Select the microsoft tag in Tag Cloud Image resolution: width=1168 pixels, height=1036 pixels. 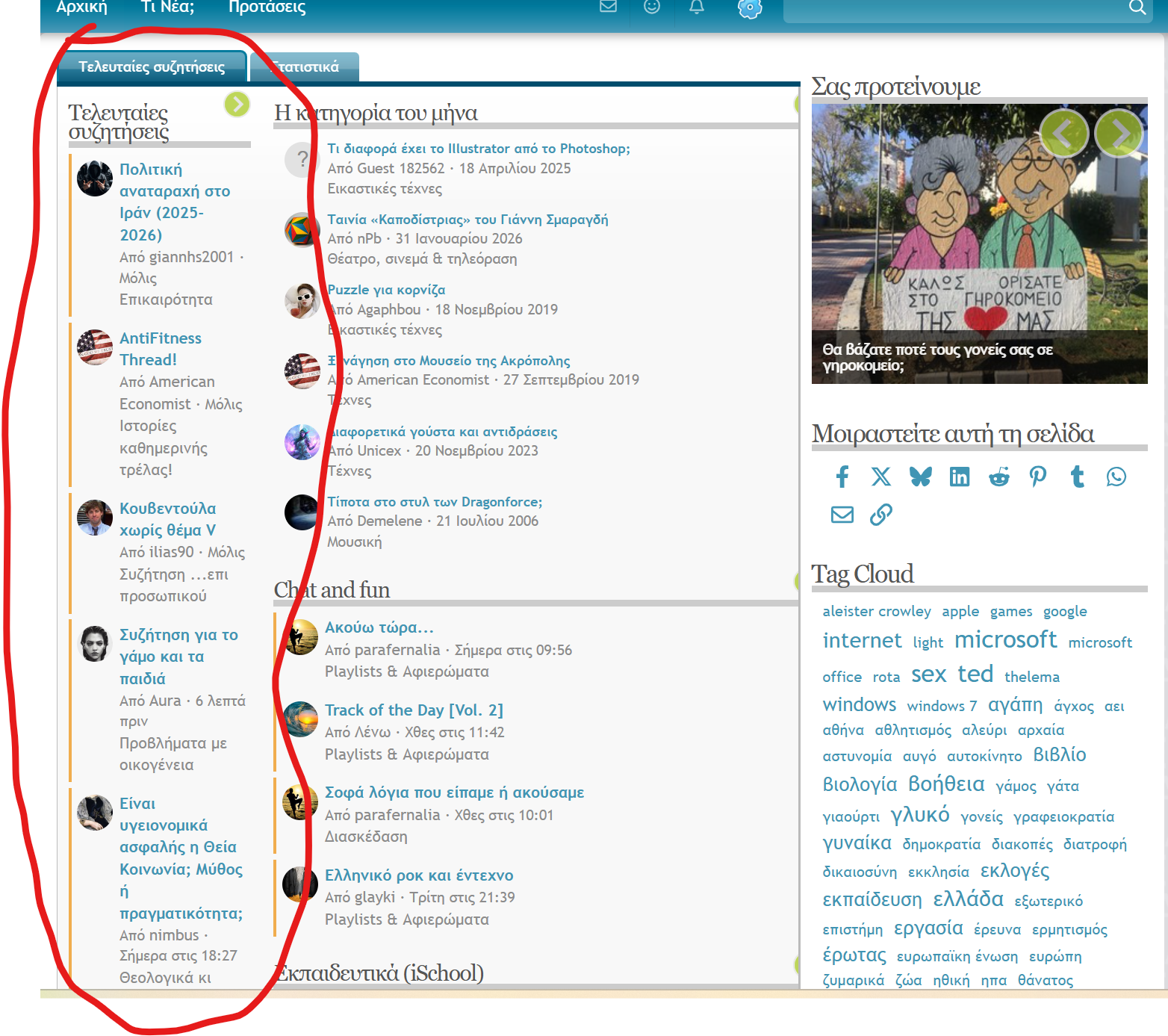tap(1005, 640)
